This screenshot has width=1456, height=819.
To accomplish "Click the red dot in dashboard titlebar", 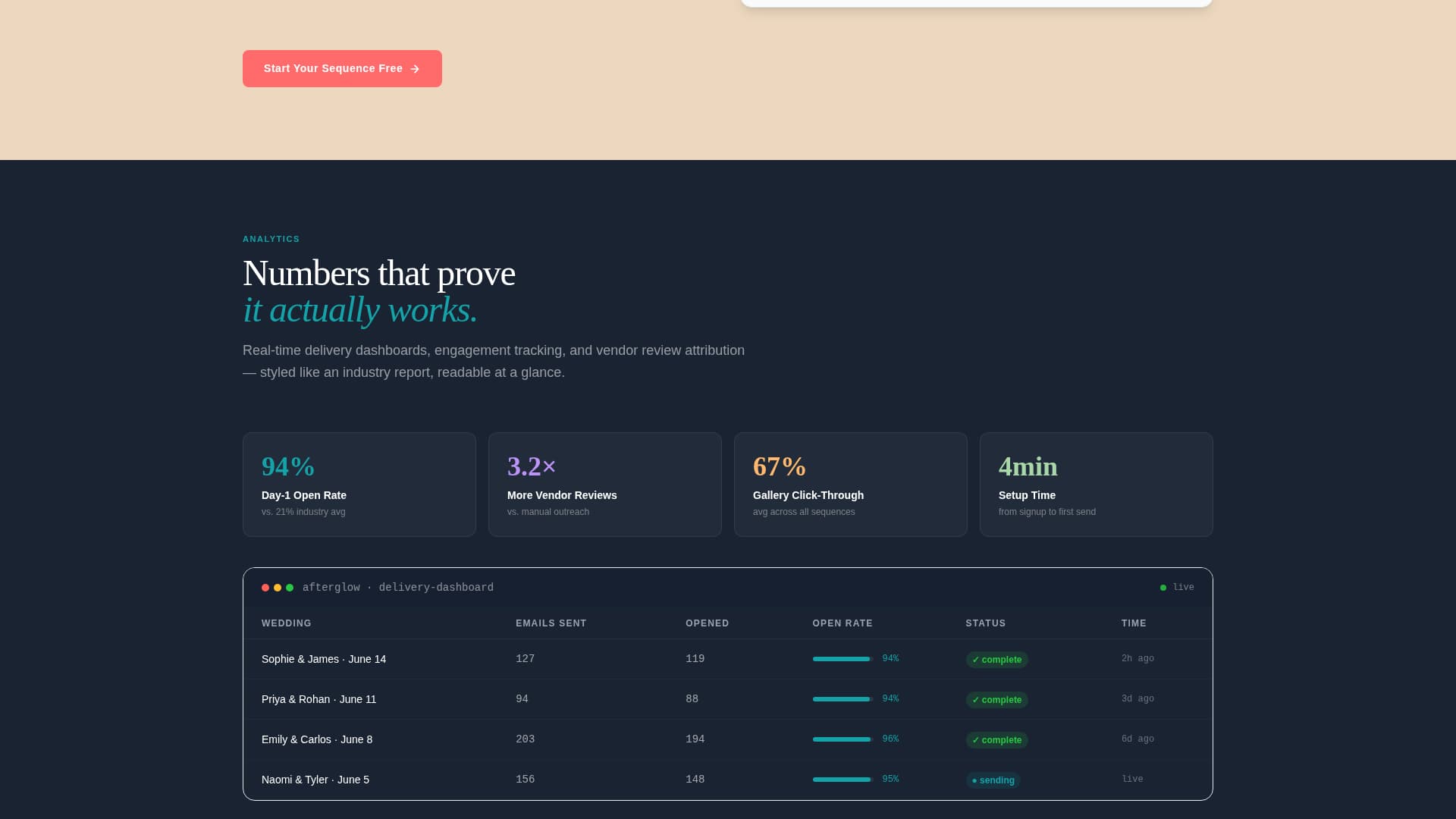I will (265, 588).
